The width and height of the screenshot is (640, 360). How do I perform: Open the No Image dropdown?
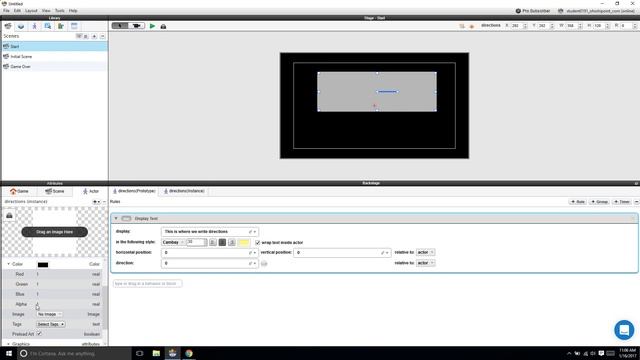tap(49, 314)
